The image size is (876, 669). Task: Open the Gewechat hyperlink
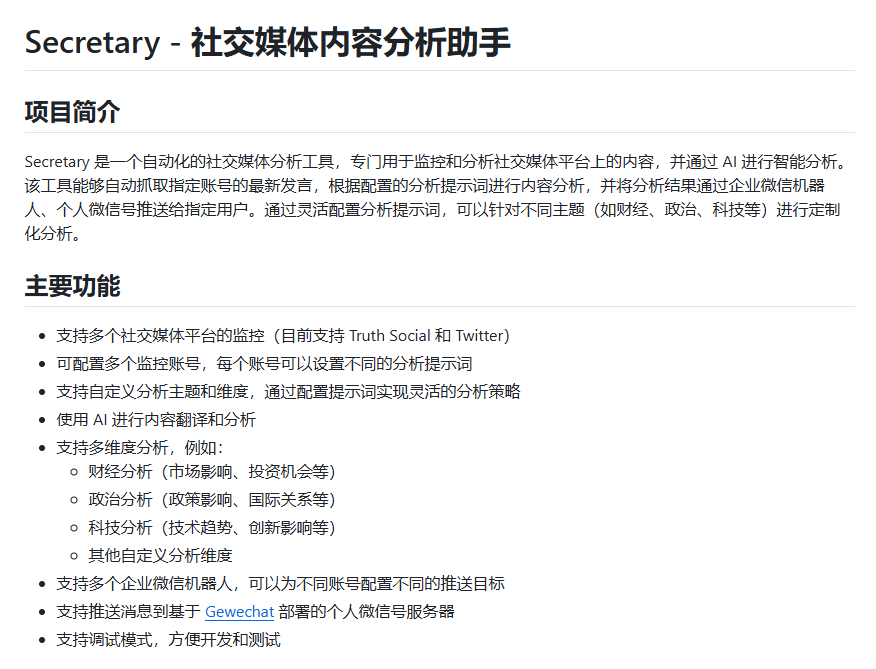(x=239, y=612)
